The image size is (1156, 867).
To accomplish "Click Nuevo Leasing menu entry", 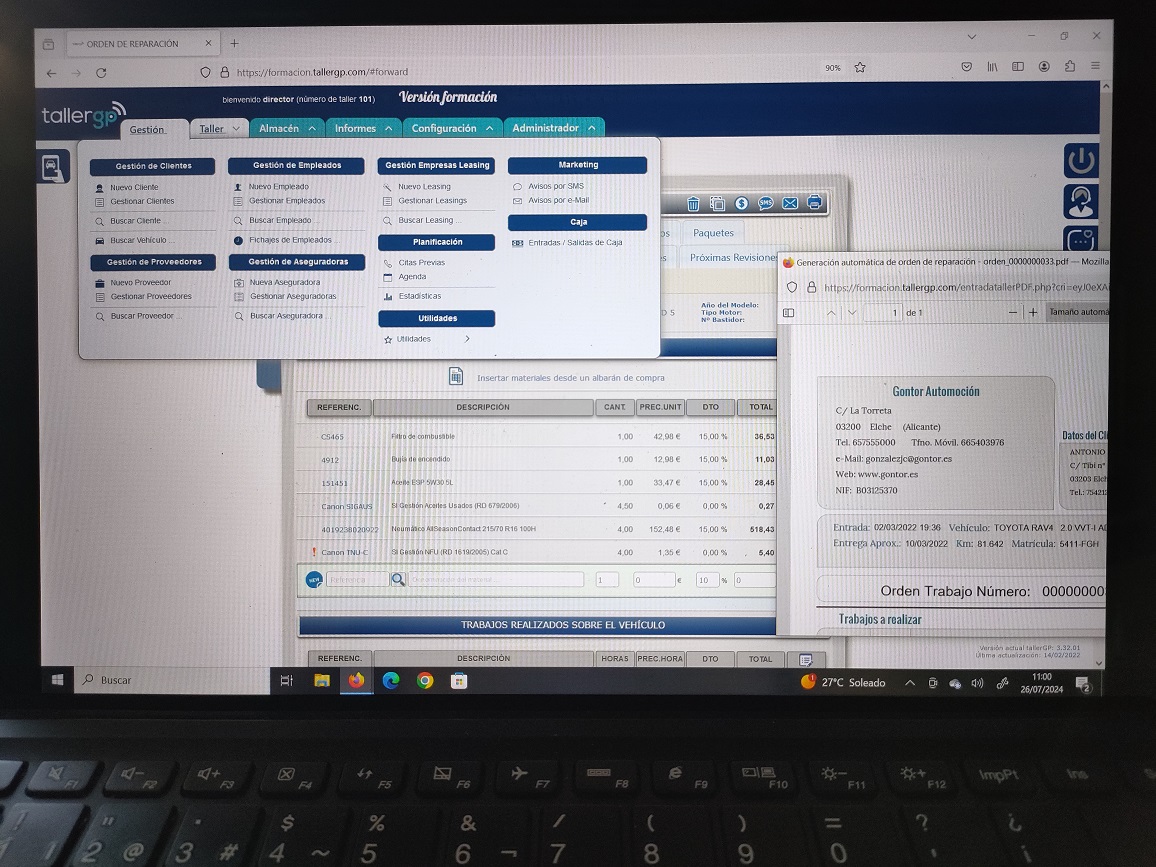I will click(424, 187).
